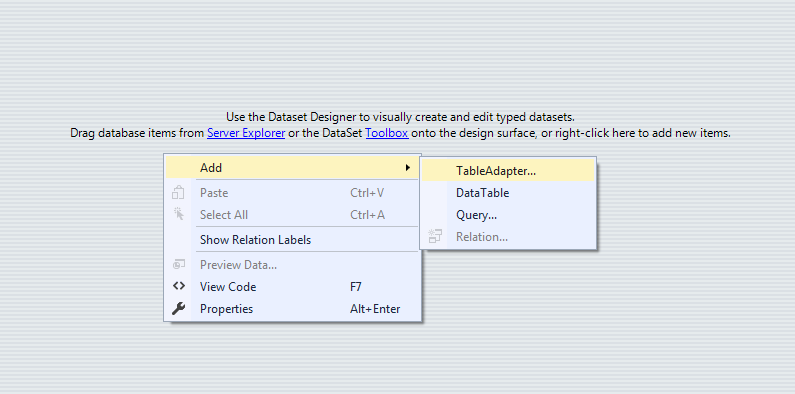
Task: Select TableAdapter... from the submenu
Action: pos(509,171)
